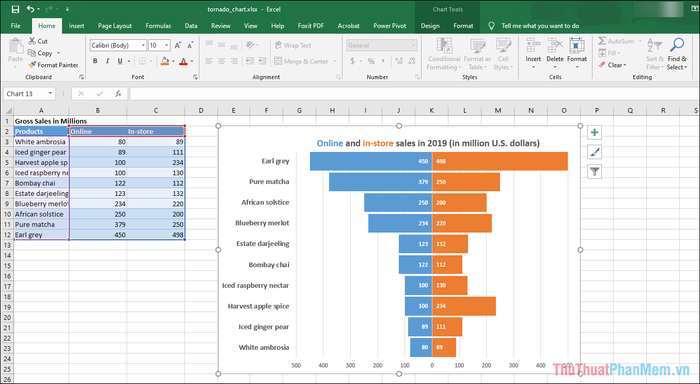Click Find & Select magnifier icon
The width and height of the screenshot is (700, 384).
coord(677,46)
